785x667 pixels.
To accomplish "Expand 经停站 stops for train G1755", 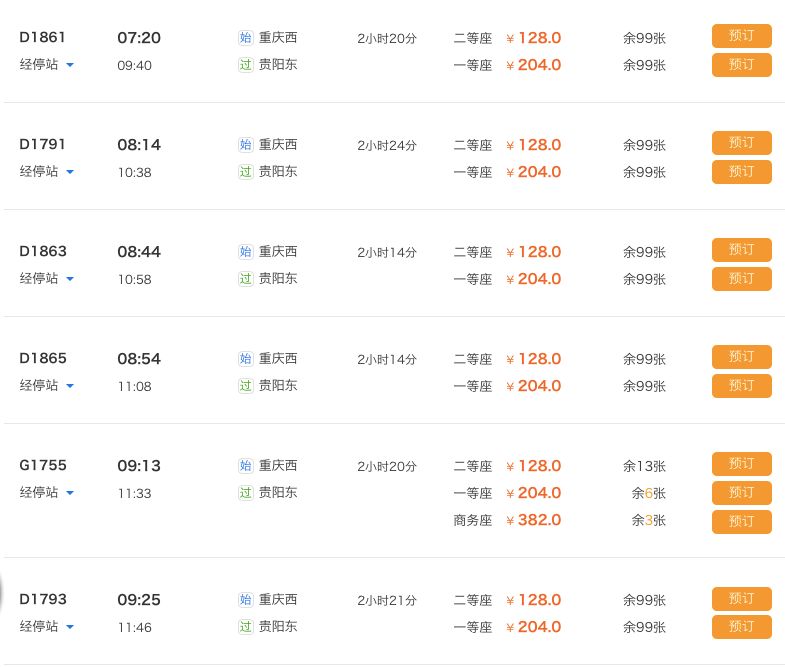I will (x=47, y=493).
